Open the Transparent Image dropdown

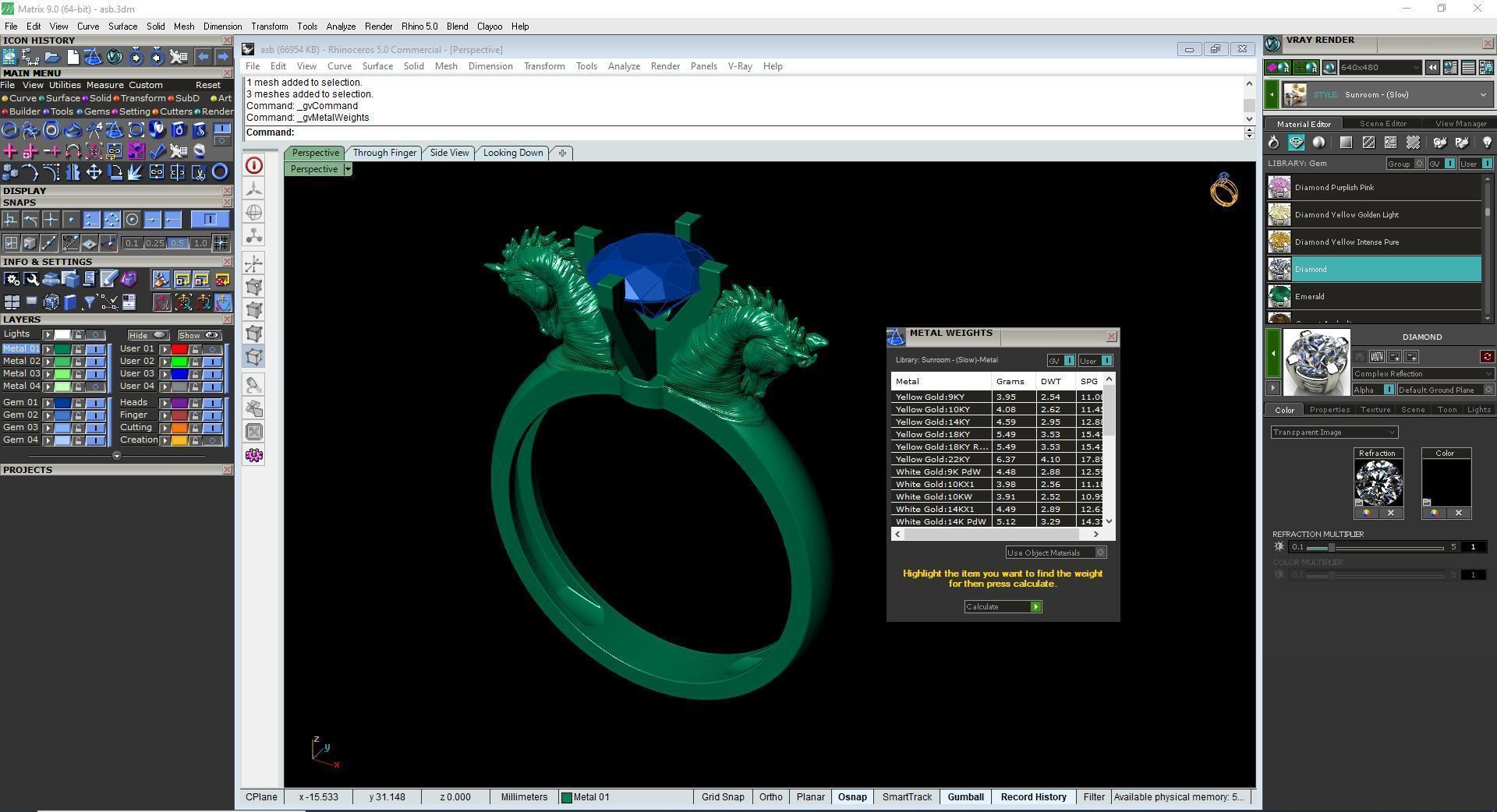pyautogui.click(x=1334, y=432)
